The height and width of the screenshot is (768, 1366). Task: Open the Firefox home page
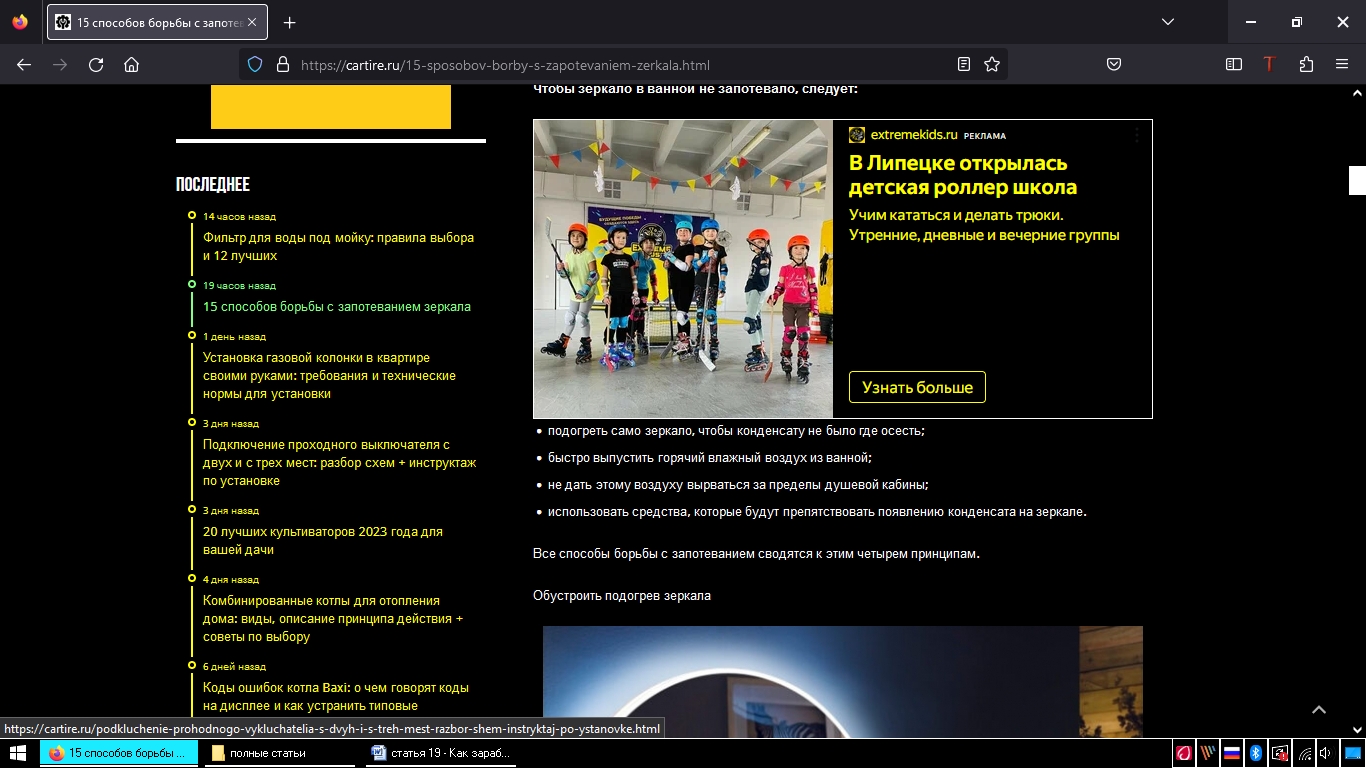click(x=131, y=64)
